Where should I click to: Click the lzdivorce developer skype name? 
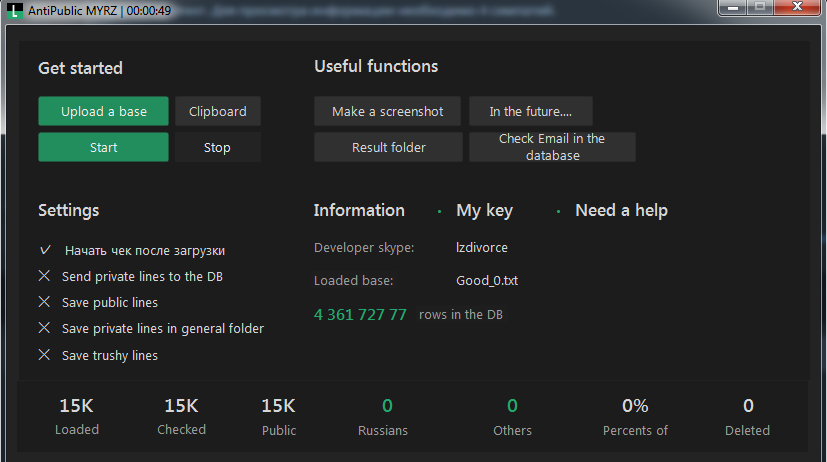482,247
